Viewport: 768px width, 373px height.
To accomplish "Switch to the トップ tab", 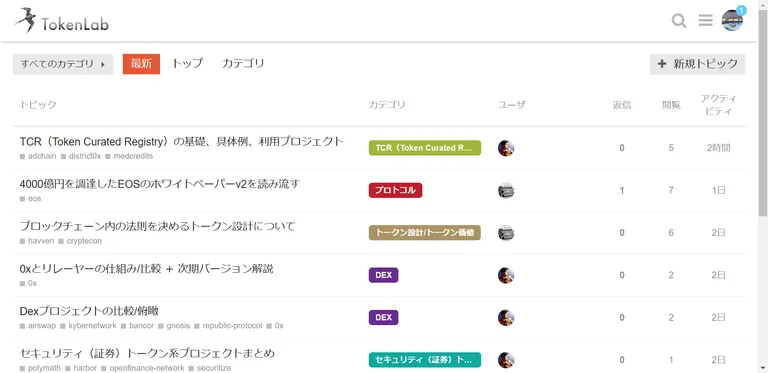I will (187, 64).
